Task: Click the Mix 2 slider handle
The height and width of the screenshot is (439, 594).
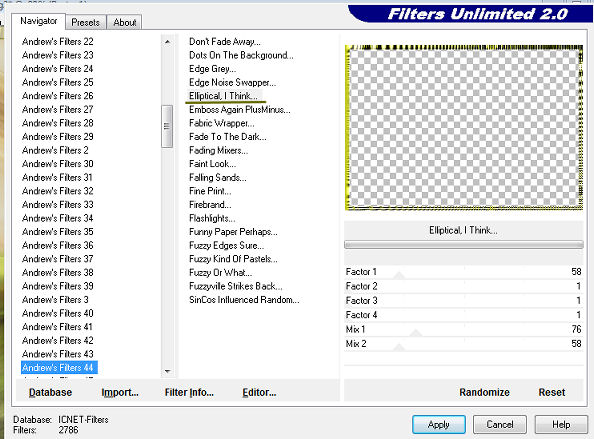Action: 399,347
